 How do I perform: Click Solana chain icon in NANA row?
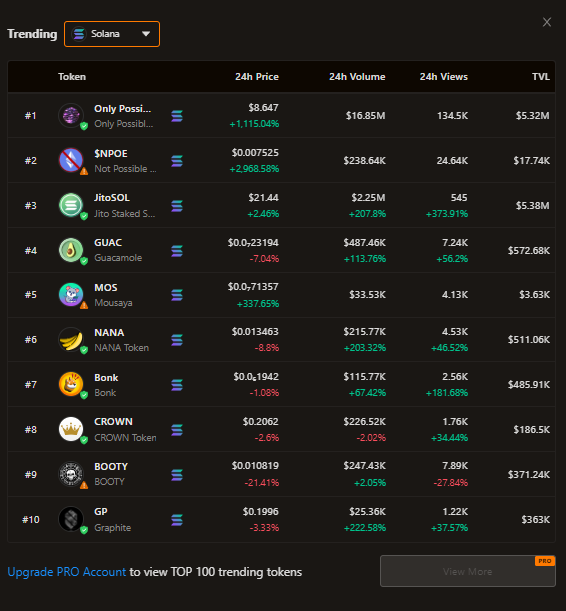(x=177, y=340)
